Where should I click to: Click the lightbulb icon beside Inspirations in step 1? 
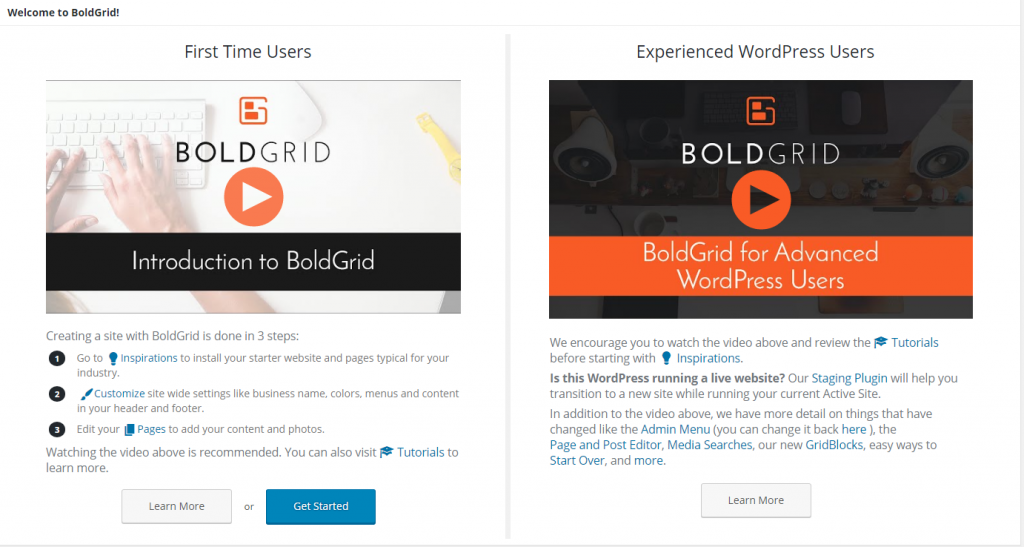113,358
